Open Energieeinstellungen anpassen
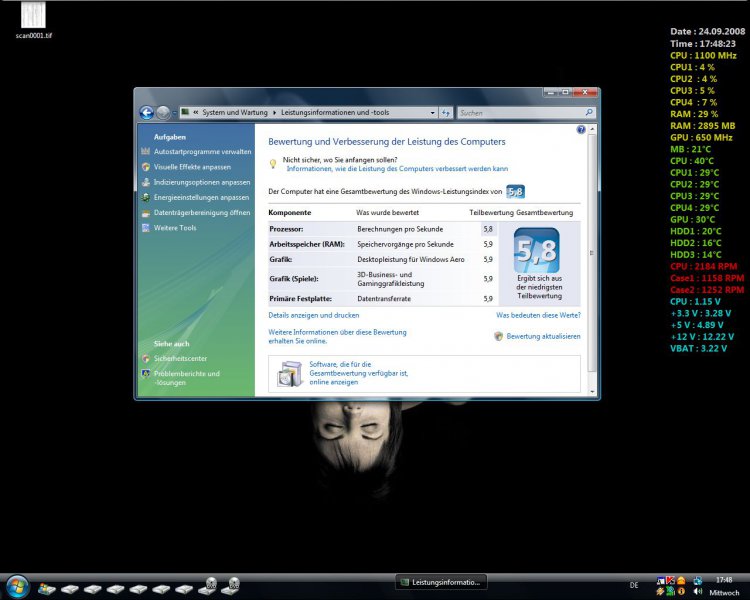The height and width of the screenshot is (600, 750). pyautogui.click(x=201, y=197)
